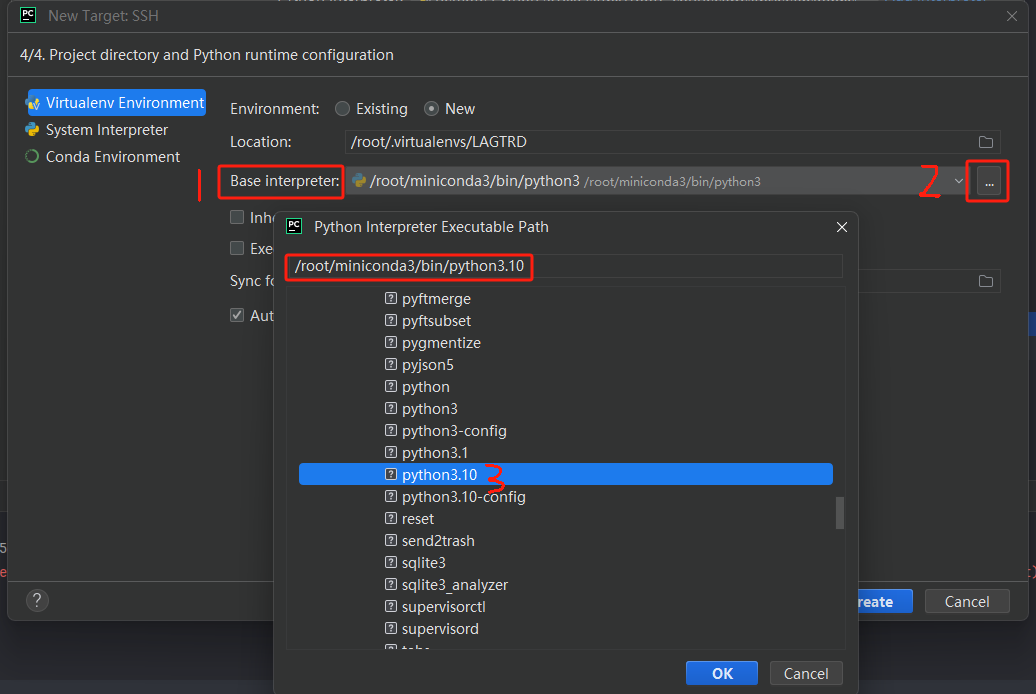Select the sqlite3 file entry
This screenshot has height=694, width=1036.
424,562
